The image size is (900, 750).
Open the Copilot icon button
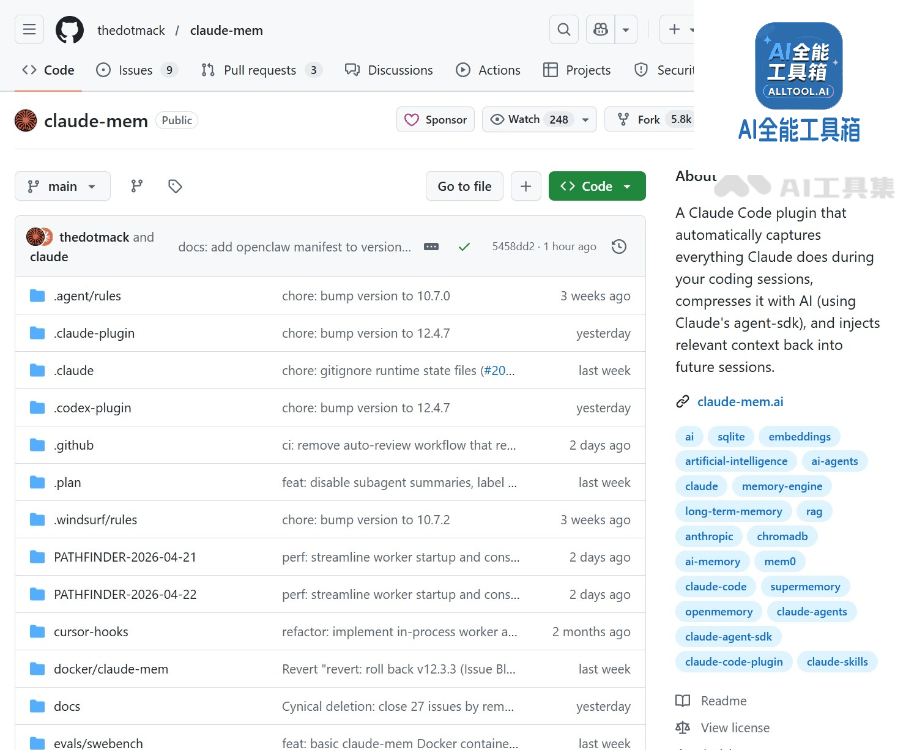600,29
